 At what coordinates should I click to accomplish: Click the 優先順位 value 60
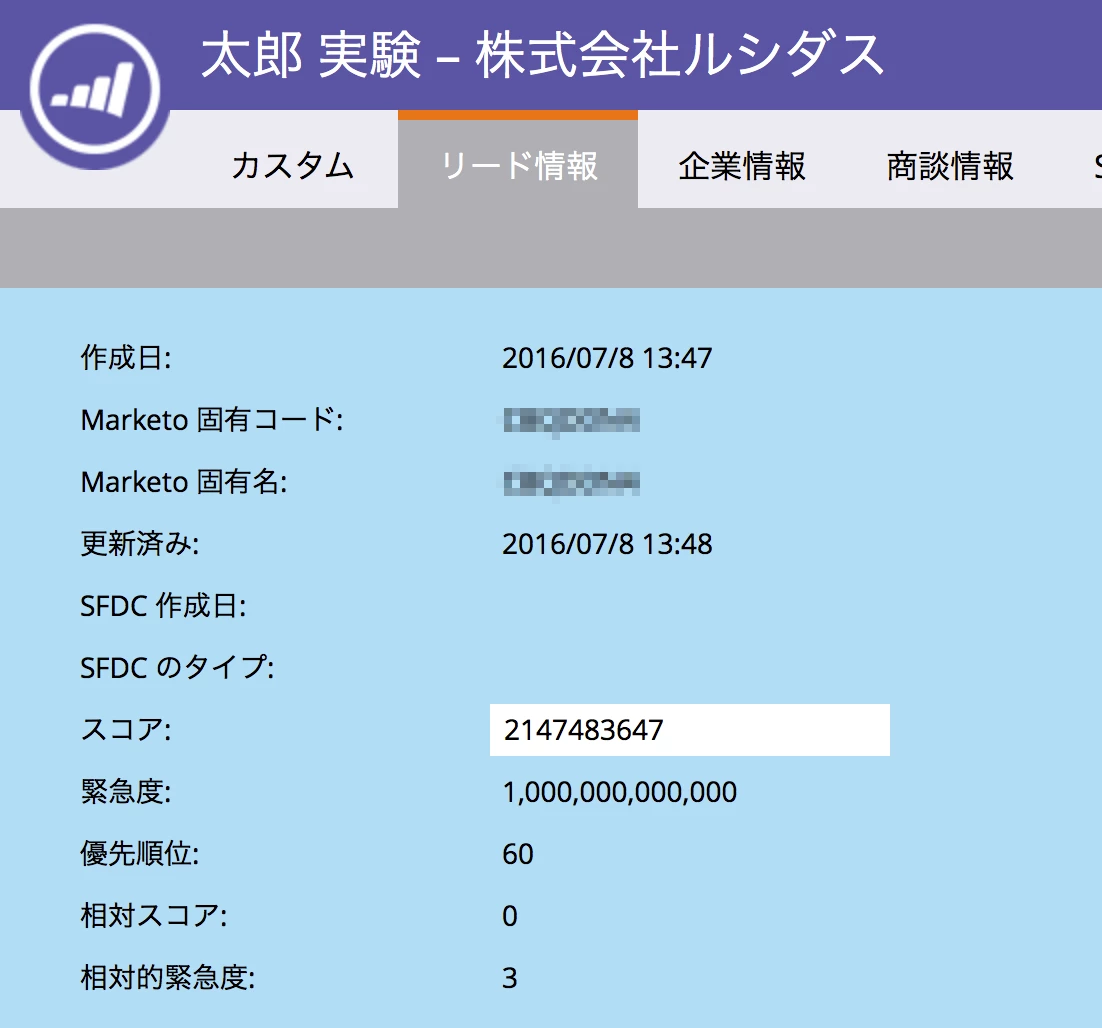(518, 854)
